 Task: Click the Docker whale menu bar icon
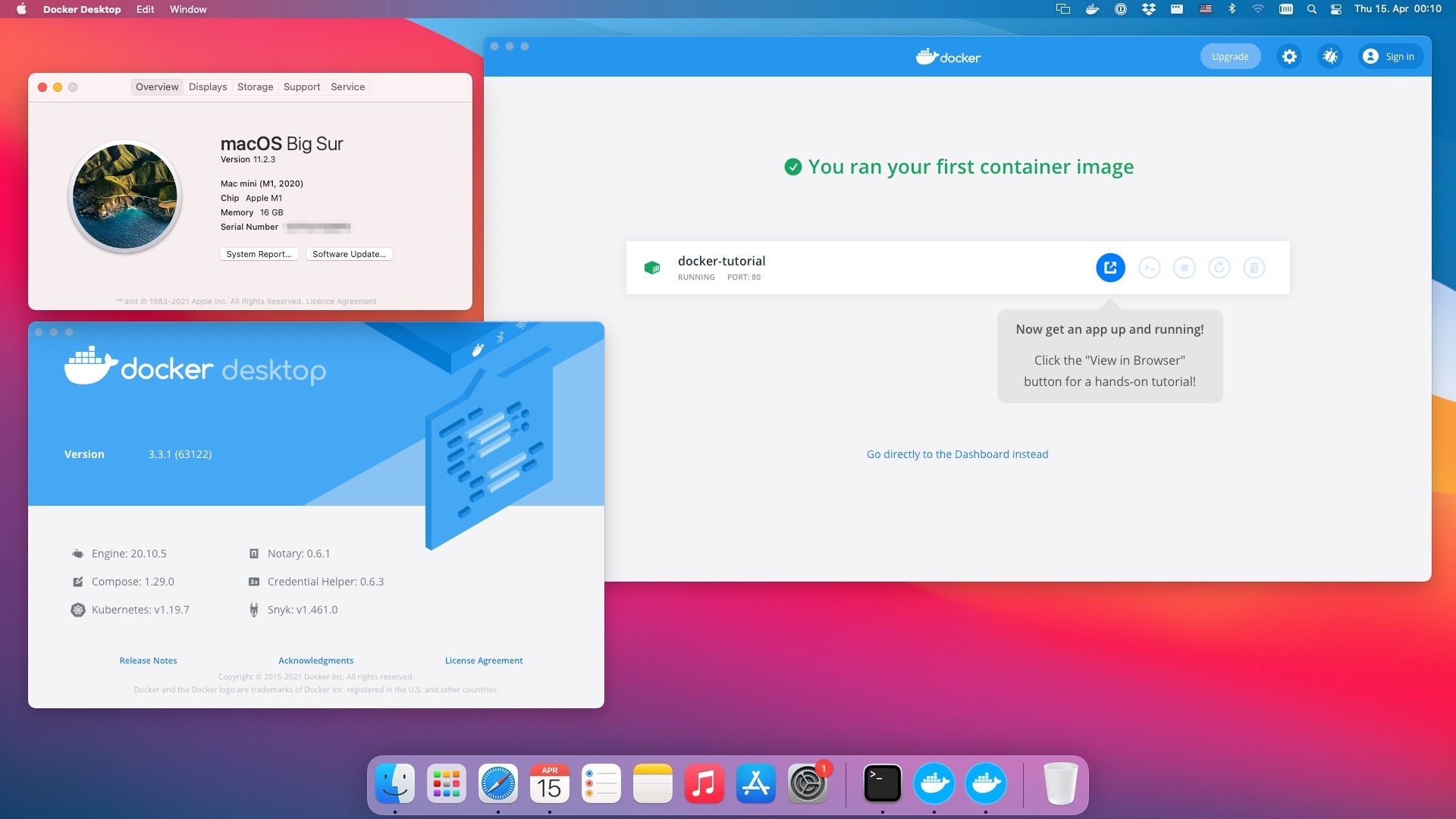(1092, 9)
